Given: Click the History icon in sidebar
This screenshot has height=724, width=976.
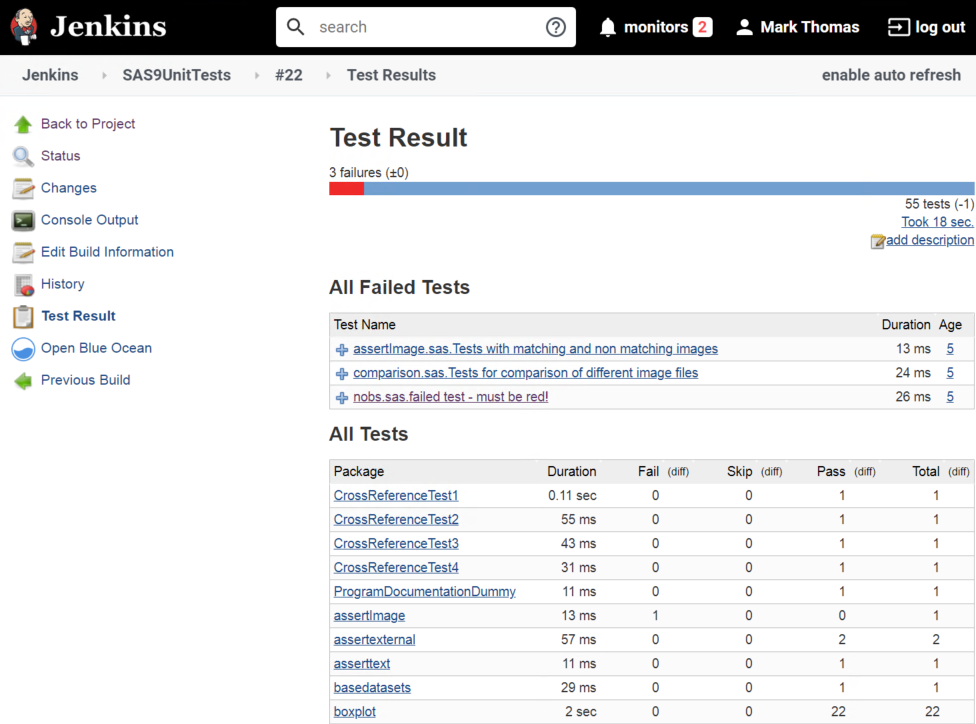Looking at the screenshot, I should 23,285.
